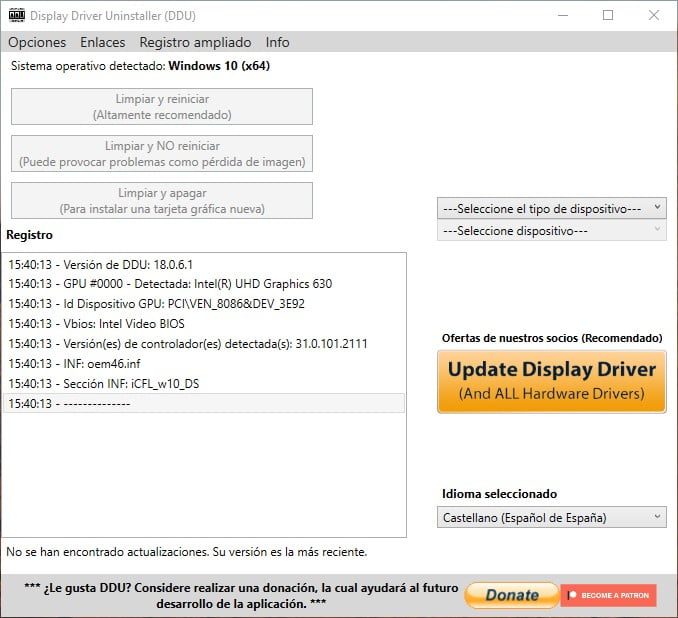
Task: Close the DDU window
Action: click(654, 15)
